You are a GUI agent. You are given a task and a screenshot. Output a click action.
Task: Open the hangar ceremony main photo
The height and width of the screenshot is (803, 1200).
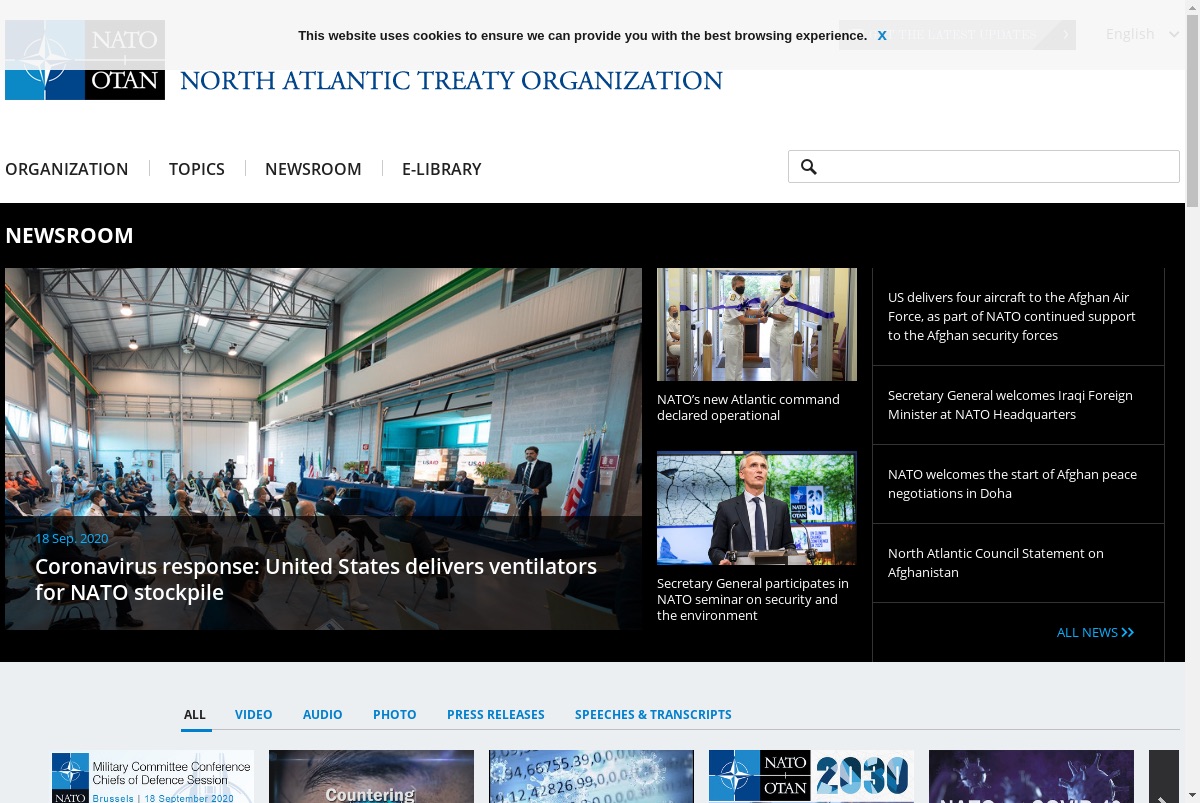point(323,449)
